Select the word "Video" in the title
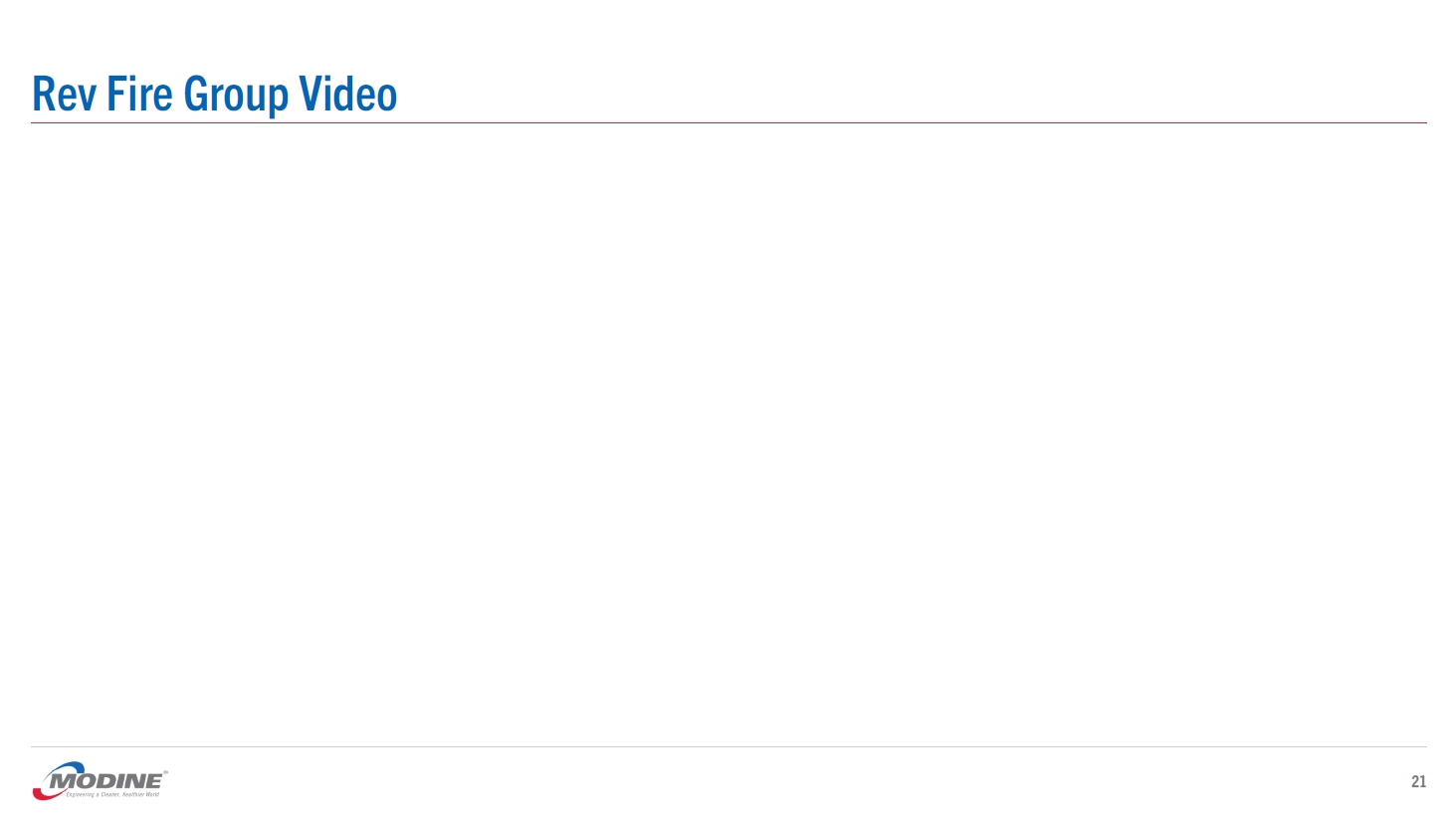The image size is (1456, 818). click(x=348, y=95)
